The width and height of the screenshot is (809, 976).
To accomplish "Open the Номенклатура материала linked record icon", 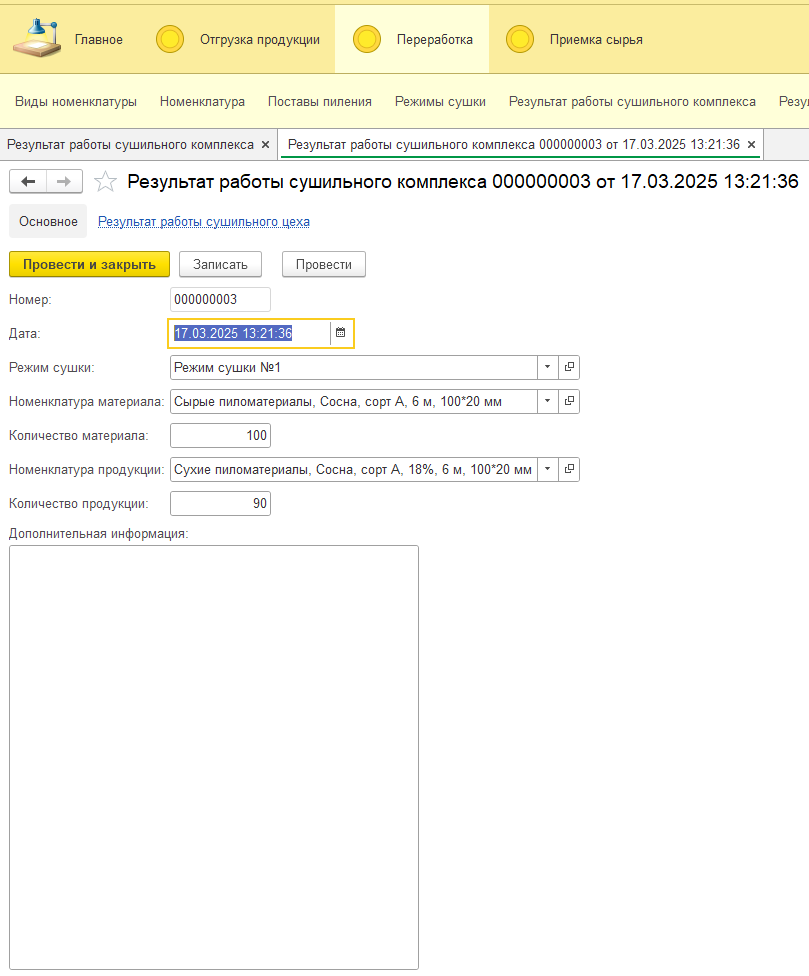I will [x=569, y=401].
